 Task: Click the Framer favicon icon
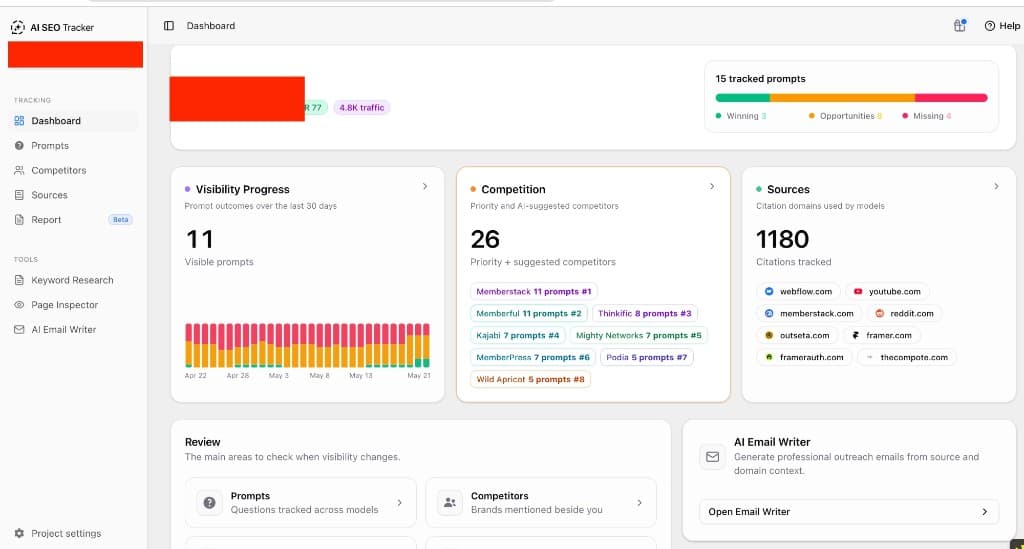pos(856,336)
